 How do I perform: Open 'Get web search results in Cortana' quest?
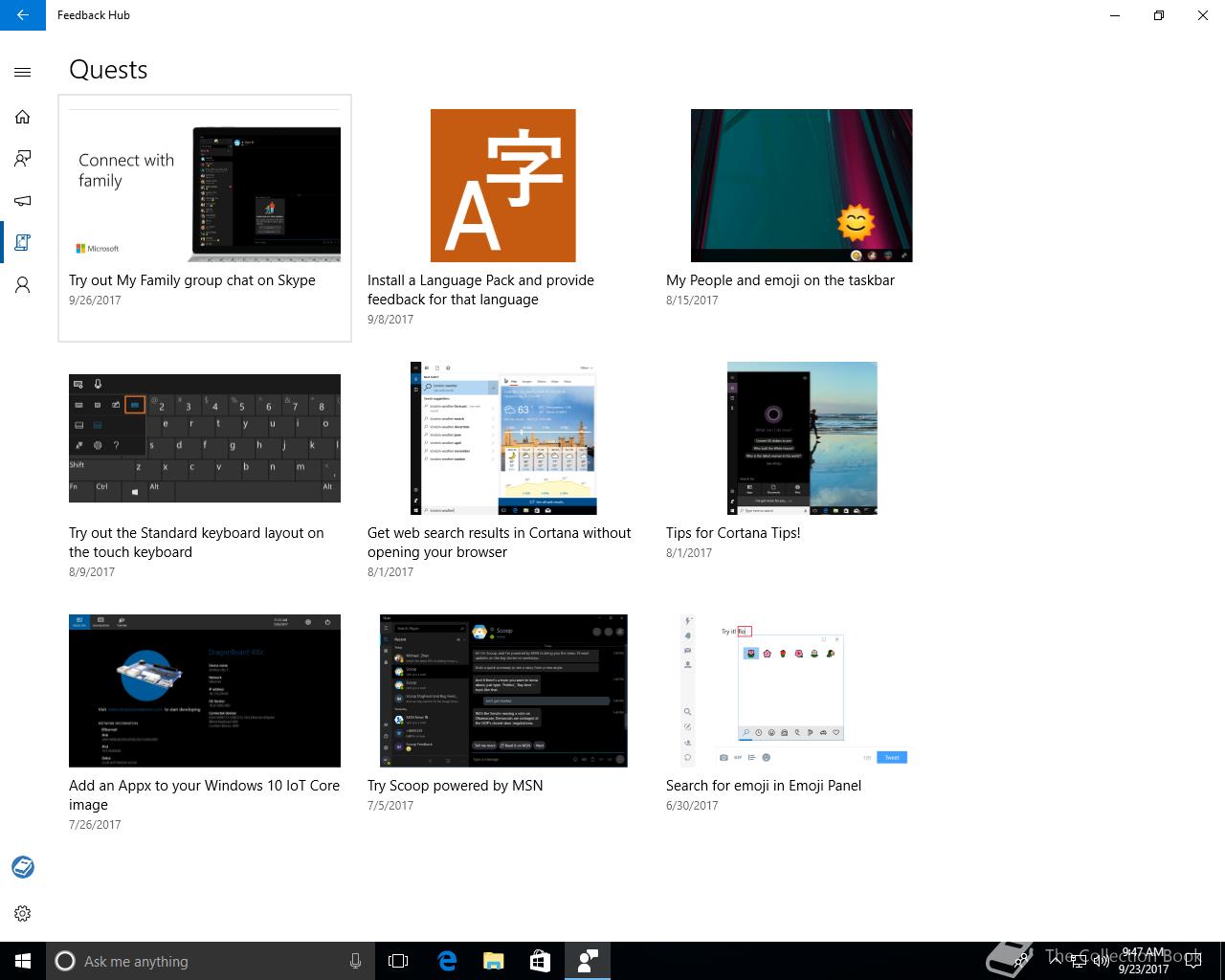click(x=500, y=543)
